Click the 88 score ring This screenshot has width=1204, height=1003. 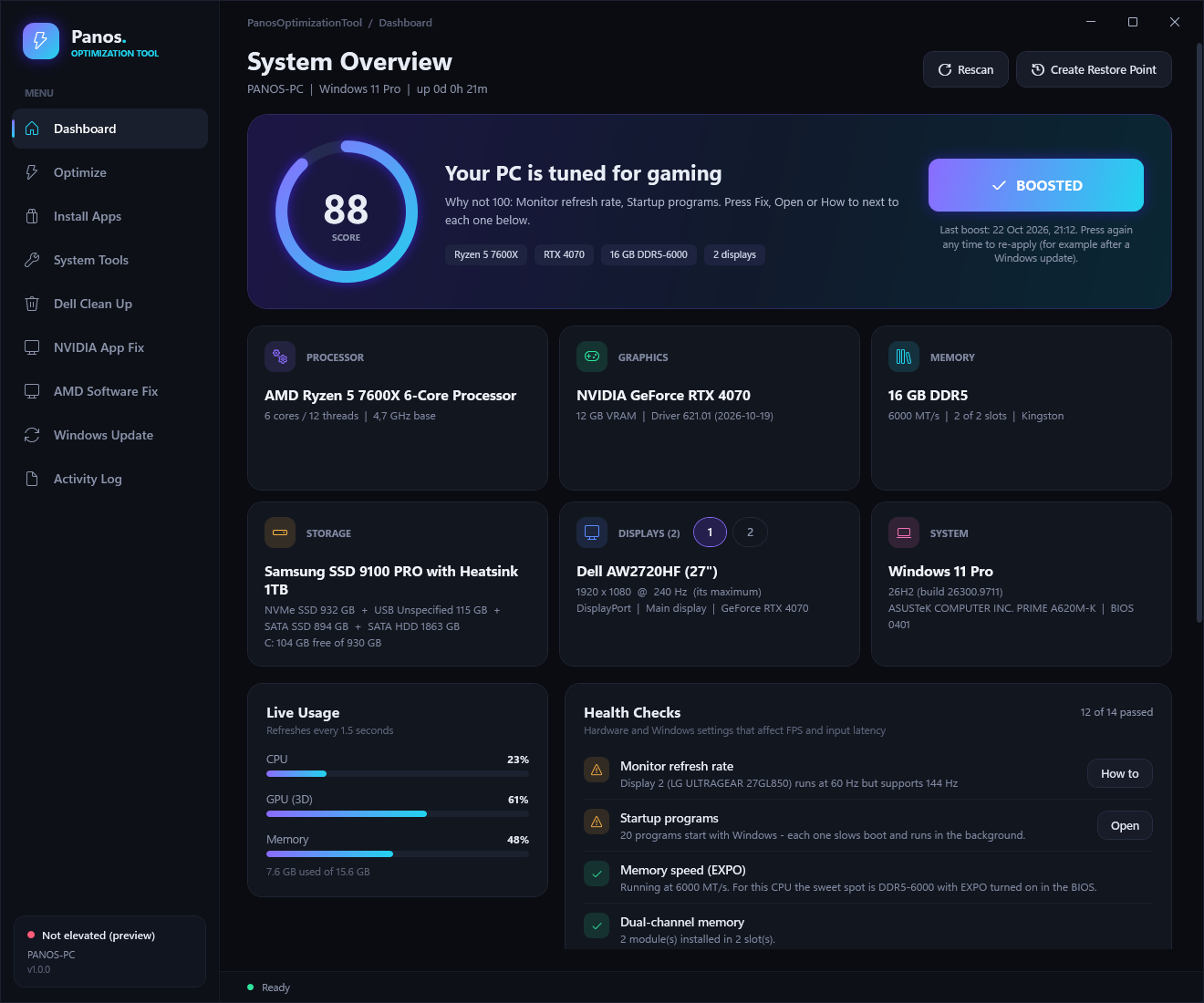click(347, 212)
